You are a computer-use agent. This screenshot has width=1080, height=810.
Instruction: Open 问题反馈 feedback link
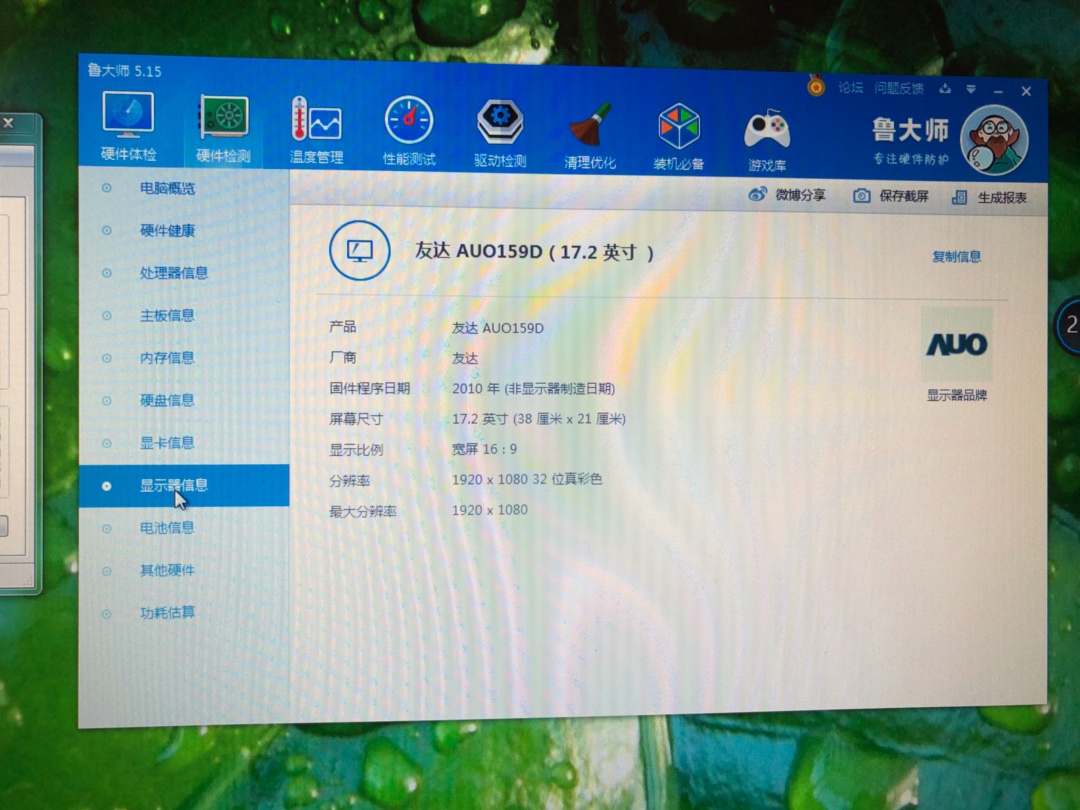pos(899,88)
